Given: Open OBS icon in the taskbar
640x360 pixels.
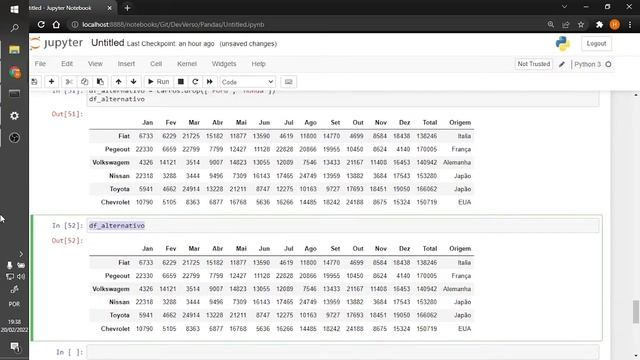Looking at the screenshot, I should coord(14,138).
